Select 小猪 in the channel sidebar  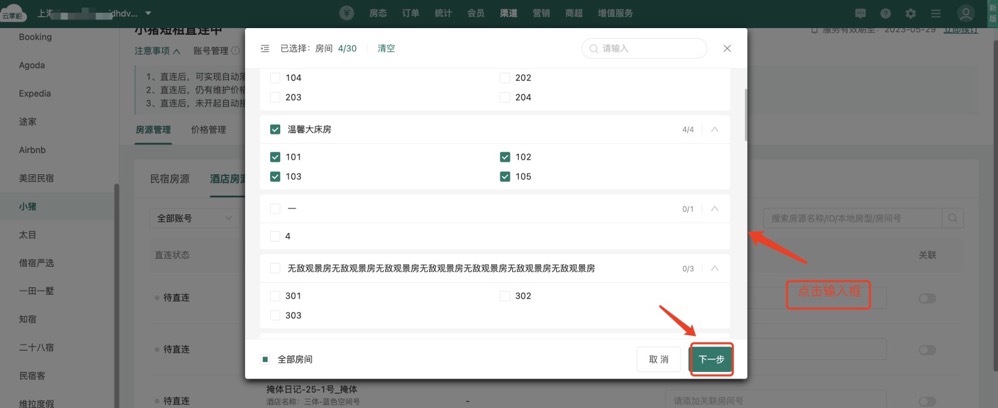click(28, 207)
